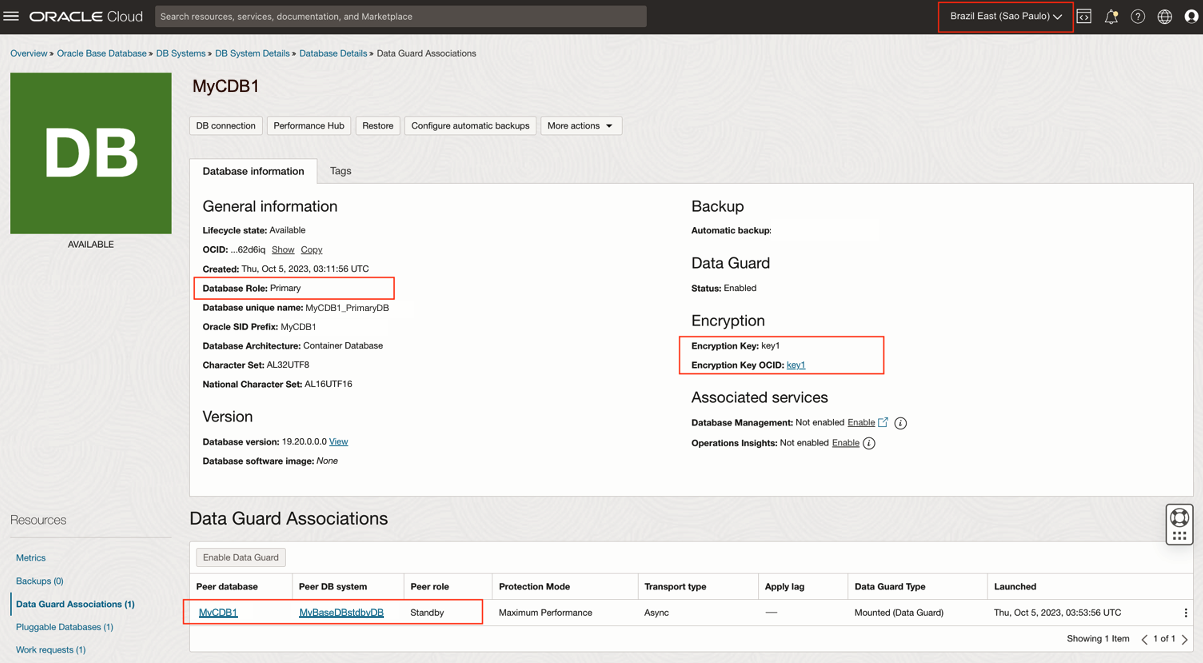Open row actions menu for MyCDB1 peer
1203x663 pixels.
1186,613
